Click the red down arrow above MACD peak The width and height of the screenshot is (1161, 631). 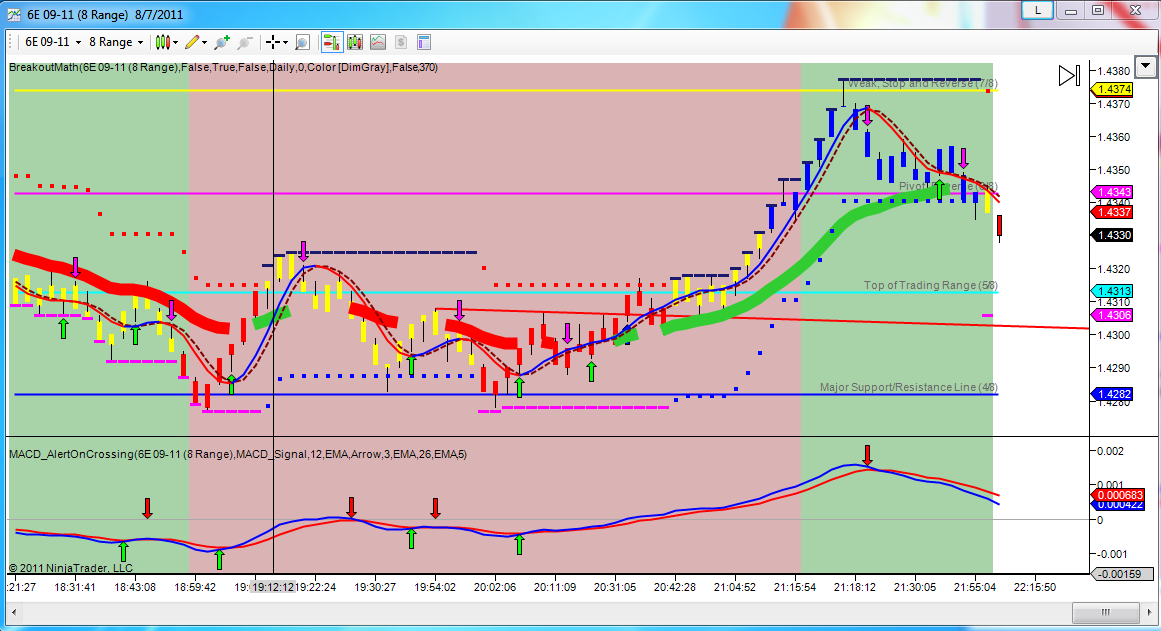click(x=868, y=455)
